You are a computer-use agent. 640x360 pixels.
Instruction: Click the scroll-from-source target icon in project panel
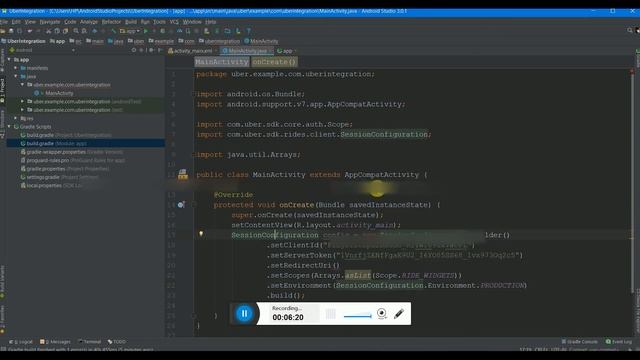point(133,50)
